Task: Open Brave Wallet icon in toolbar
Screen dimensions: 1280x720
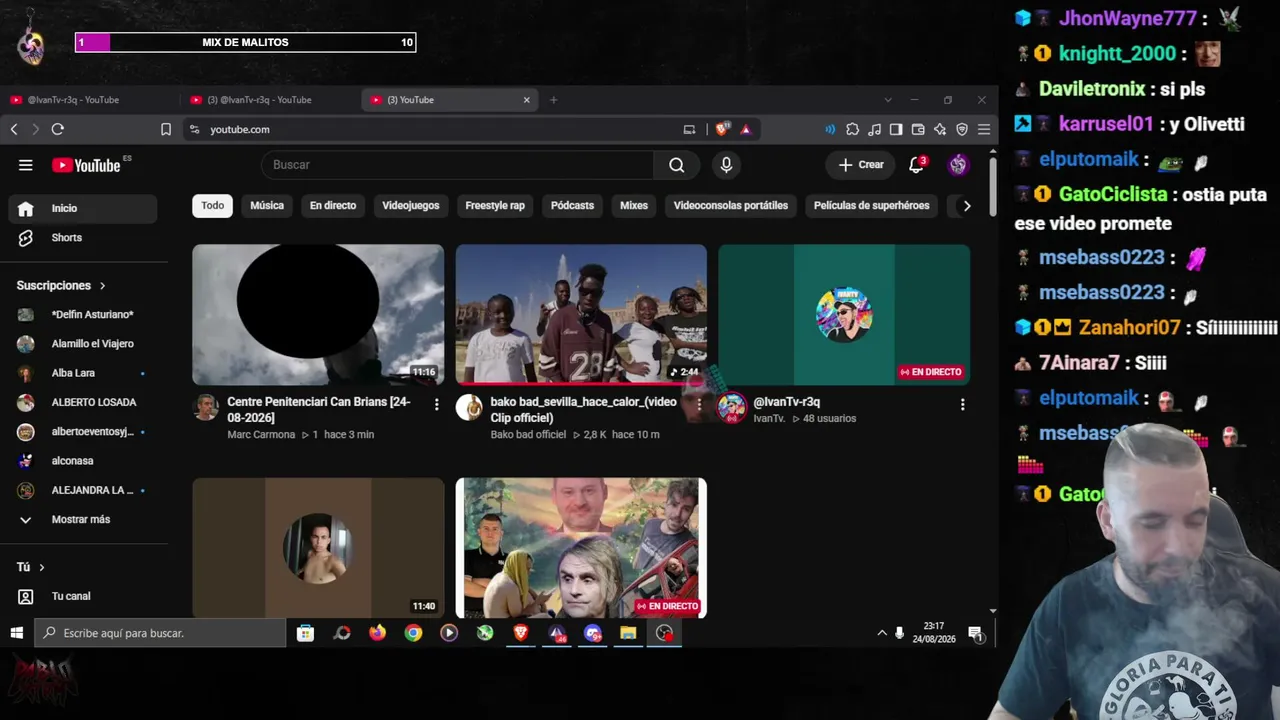Action: (918, 129)
